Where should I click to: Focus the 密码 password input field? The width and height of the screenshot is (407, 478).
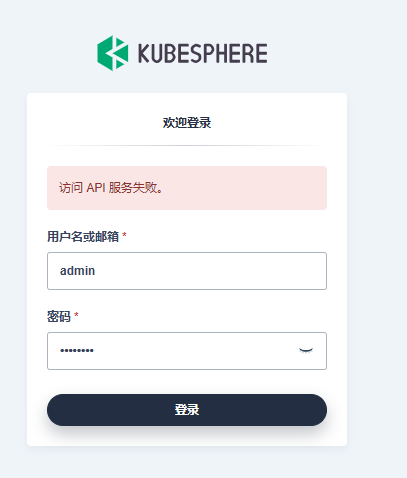(187, 351)
